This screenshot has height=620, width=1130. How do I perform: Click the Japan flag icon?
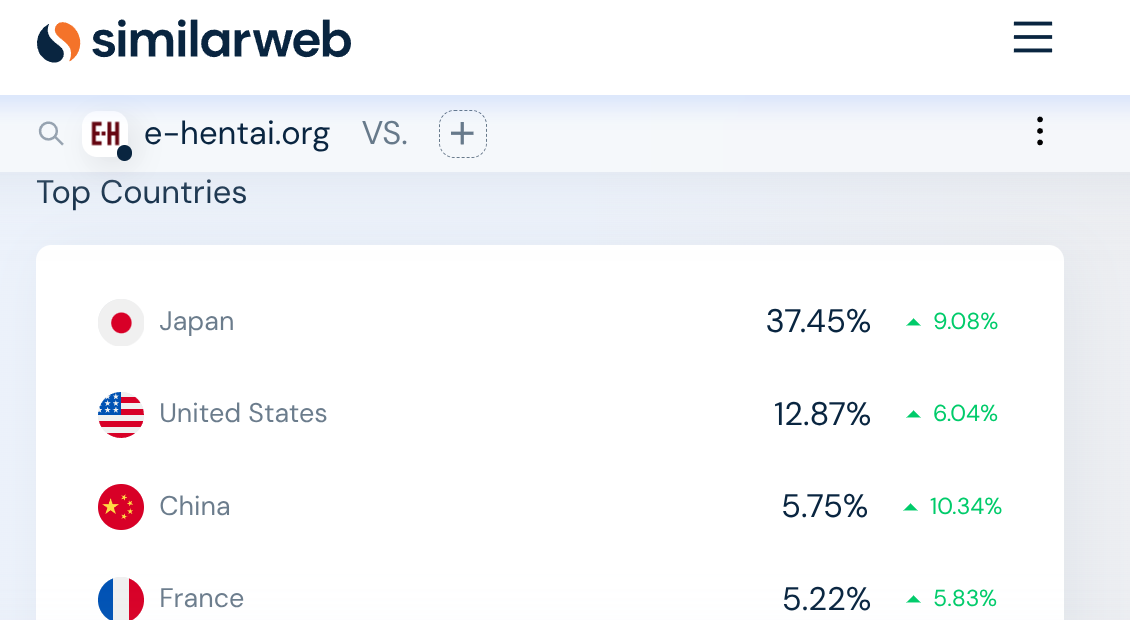121,322
